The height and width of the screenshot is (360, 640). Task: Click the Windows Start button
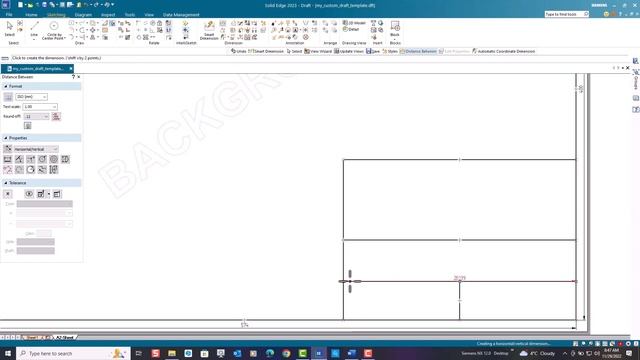(x=7, y=353)
